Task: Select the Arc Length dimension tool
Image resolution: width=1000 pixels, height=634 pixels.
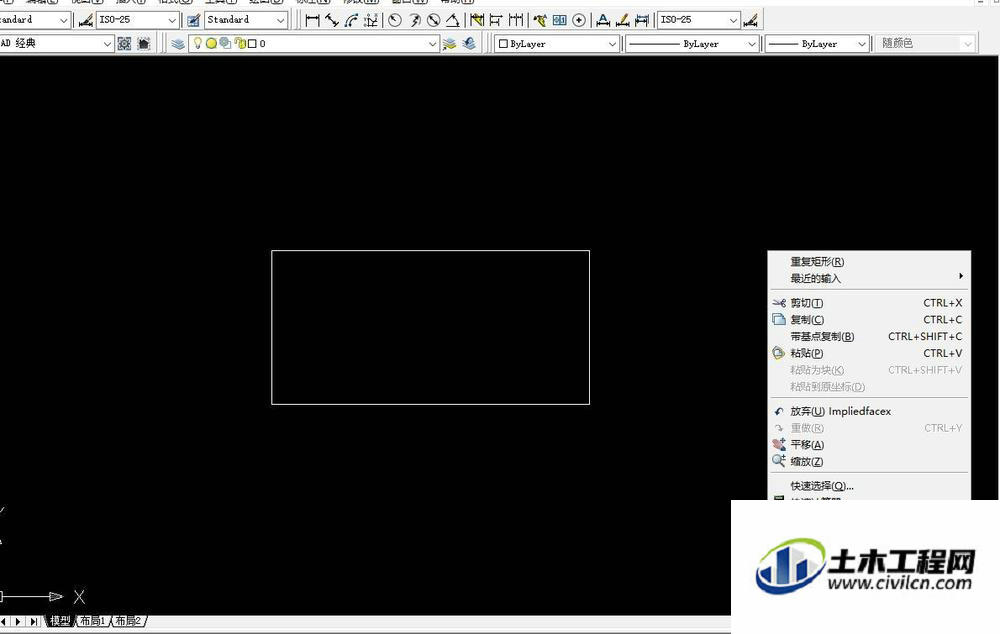Action: click(x=351, y=20)
